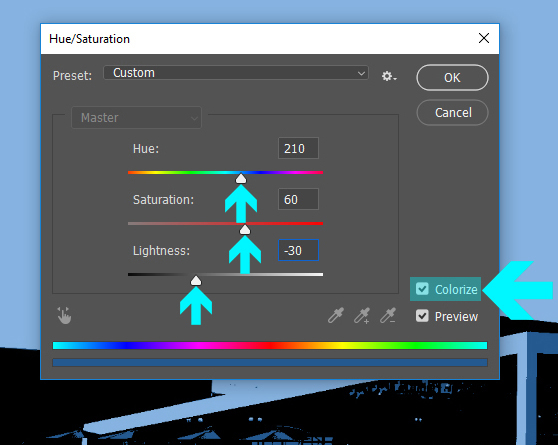Click the Cancel button
This screenshot has height=445, width=558.
click(x=452, y=112)
